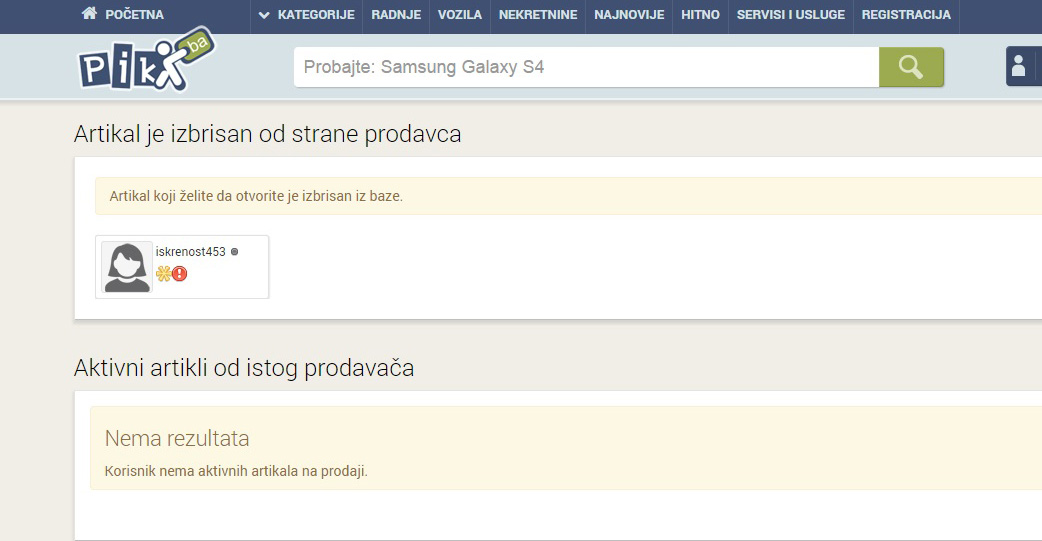
Task: Click the yellow asterisk badge icon
Action: [x=163, y=273]
